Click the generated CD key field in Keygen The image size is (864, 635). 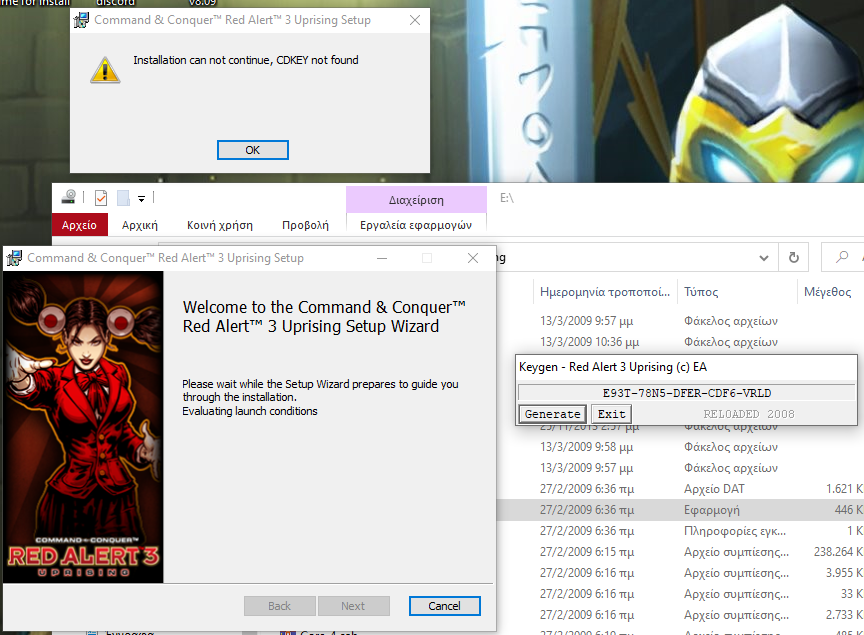point(687,393)
